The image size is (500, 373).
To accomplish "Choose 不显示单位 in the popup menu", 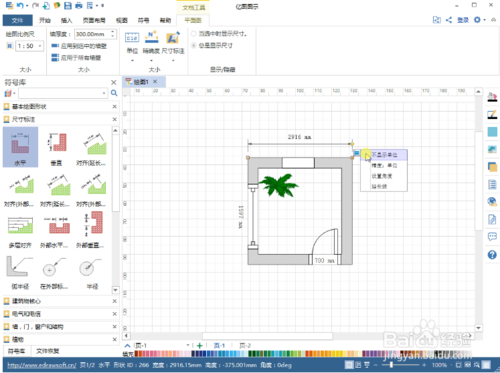I will click(x=384, y=155).
